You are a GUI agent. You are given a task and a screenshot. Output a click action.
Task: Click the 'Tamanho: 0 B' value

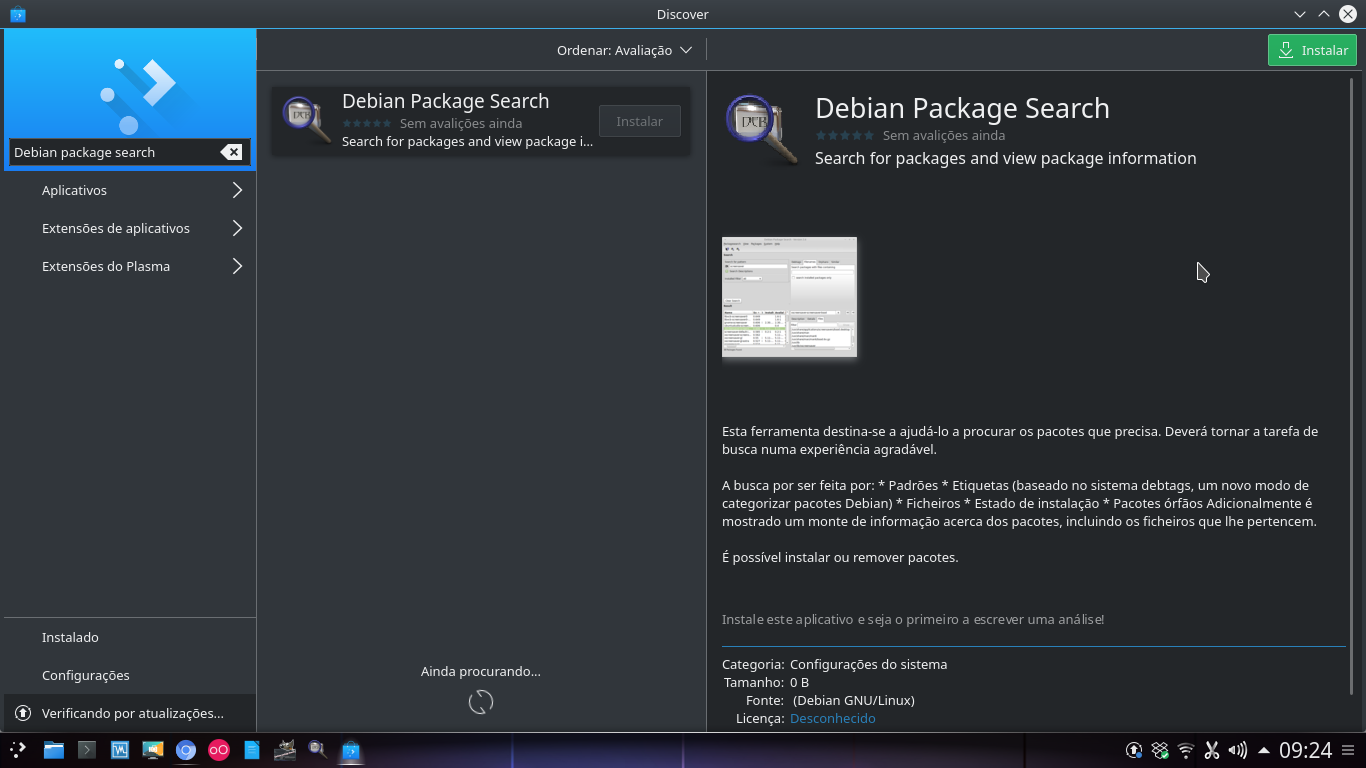coord(799,682)
